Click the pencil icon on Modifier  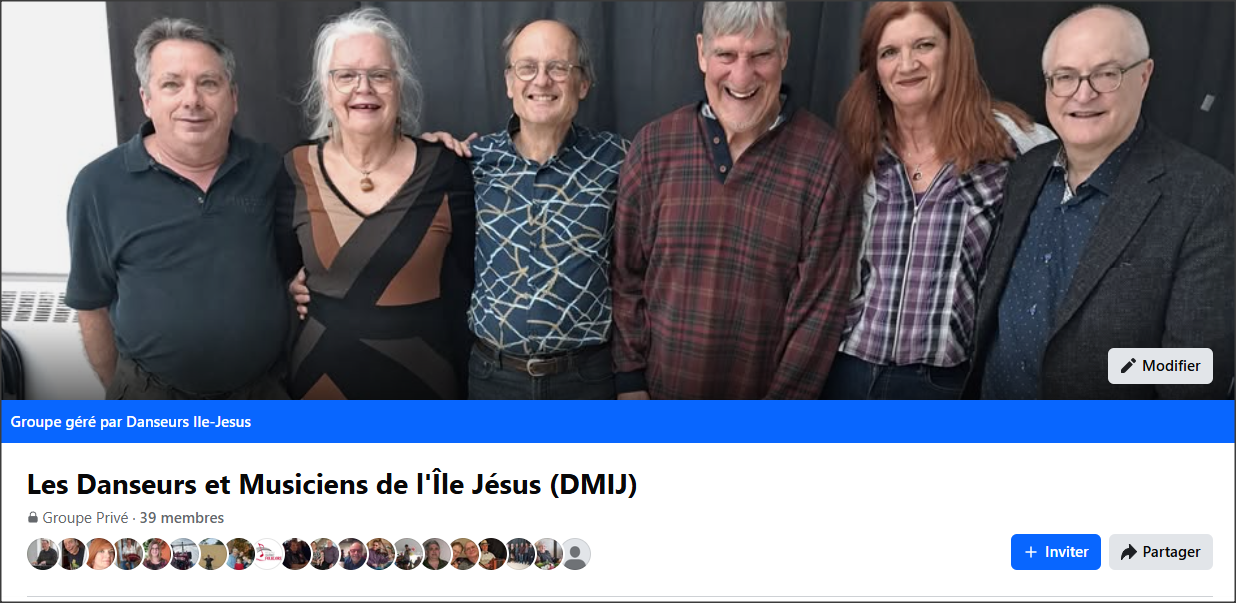click(x=1129, y=366)
